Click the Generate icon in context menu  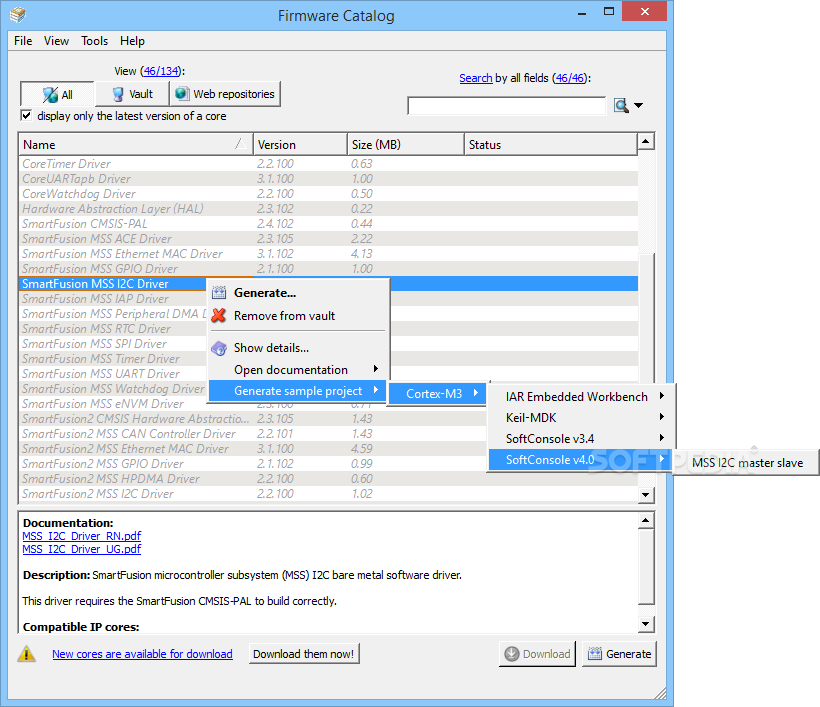219,293
